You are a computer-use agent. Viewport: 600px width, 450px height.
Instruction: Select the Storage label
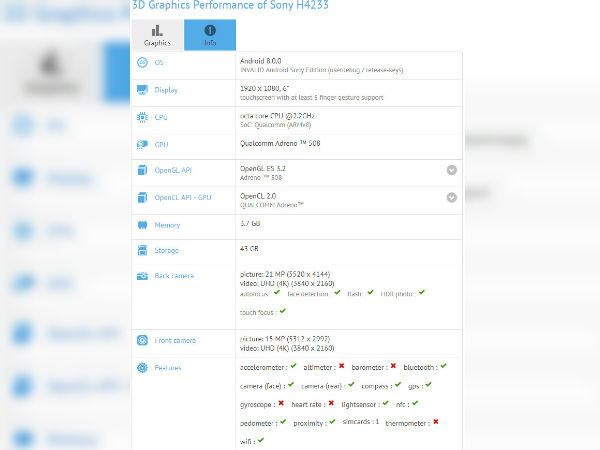pos(166,251)
